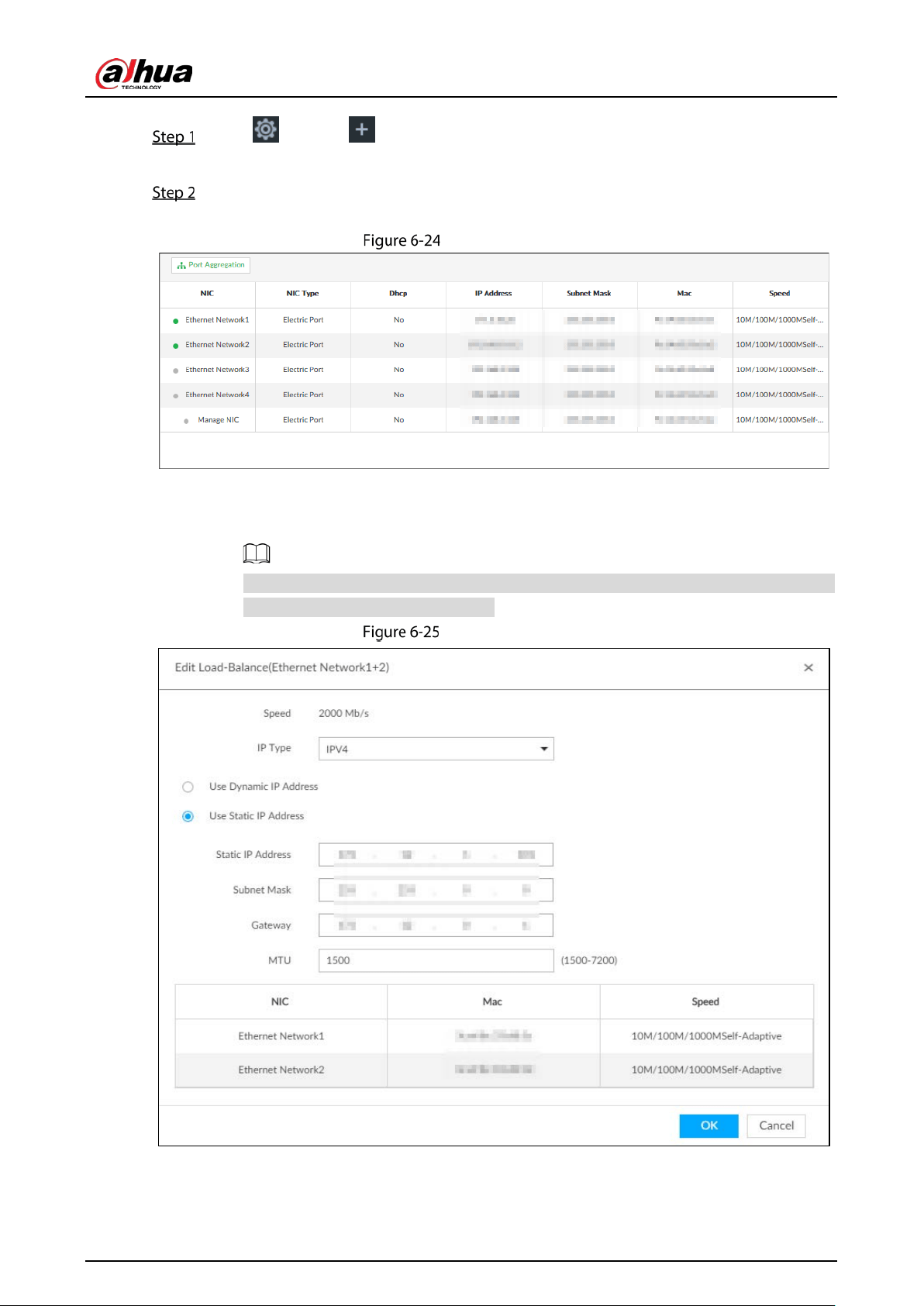
Task: Click the gear settings icon in Step 1
Action: pos(266,129)
